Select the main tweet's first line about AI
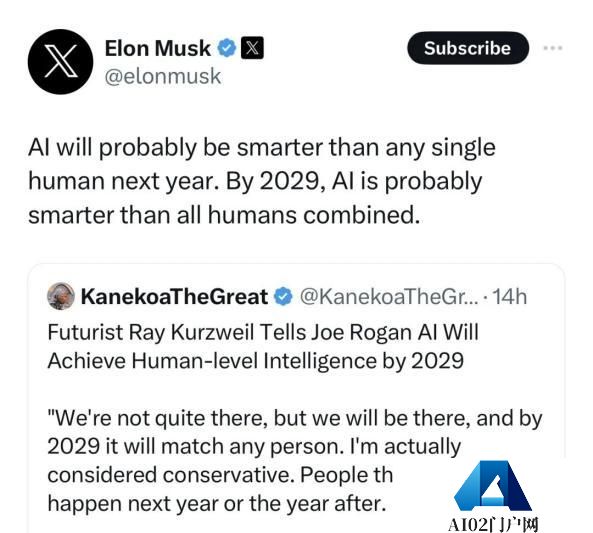 pos(262,147)
